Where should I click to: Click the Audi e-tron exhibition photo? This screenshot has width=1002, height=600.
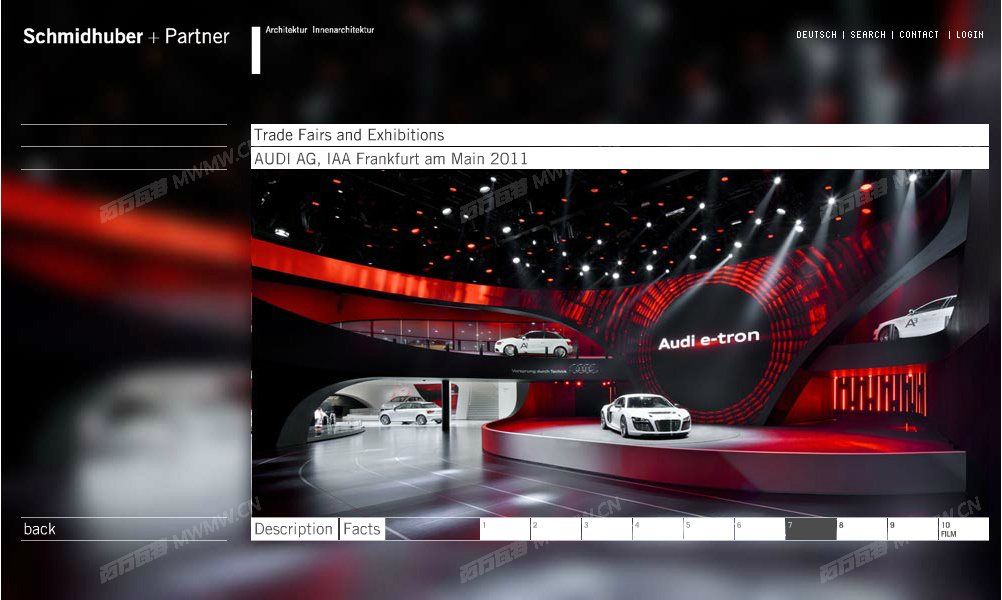tap(620, 343)
